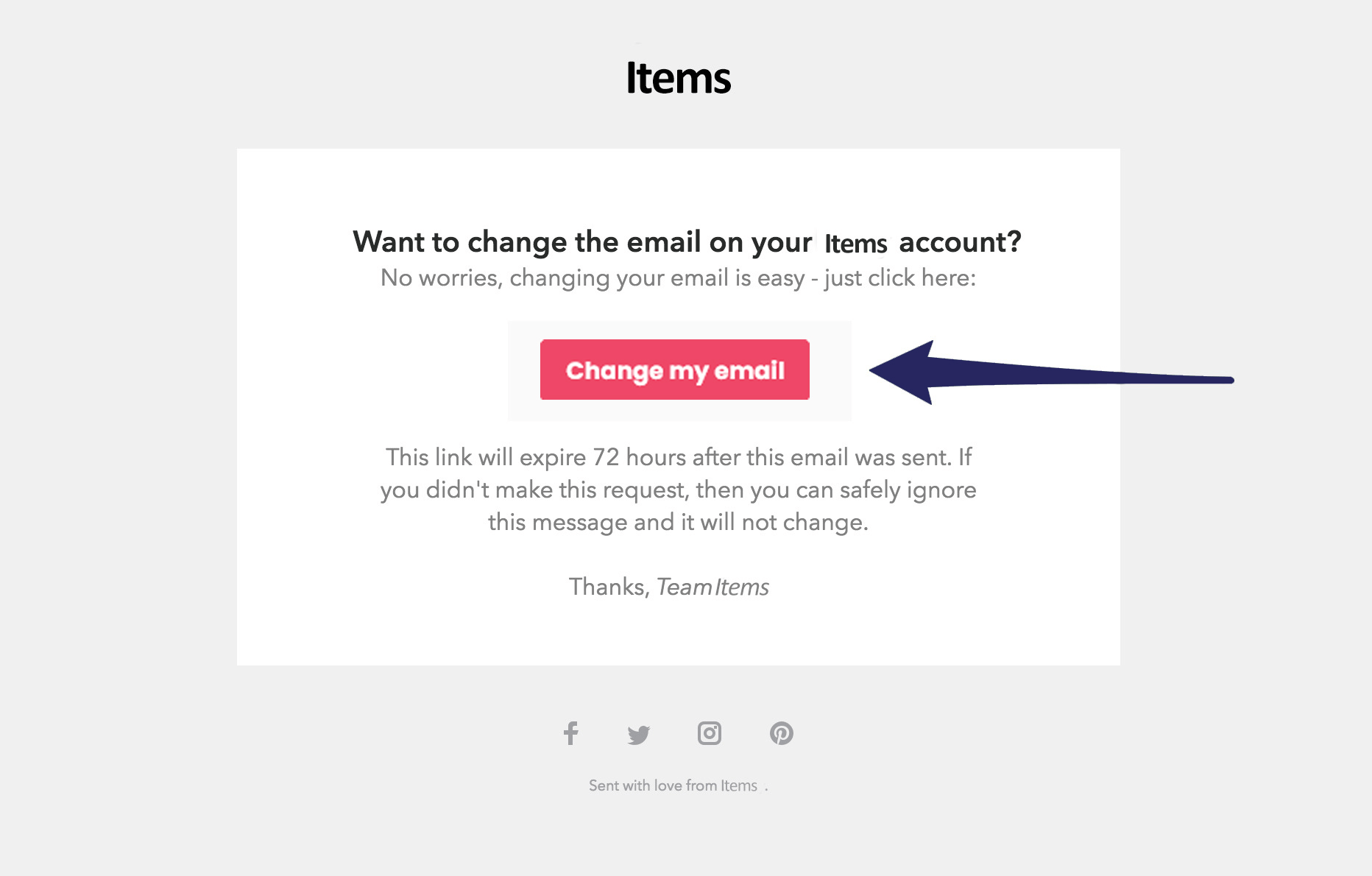
Task: Open the Facebook social icon
Action: (x=571, y=733)
